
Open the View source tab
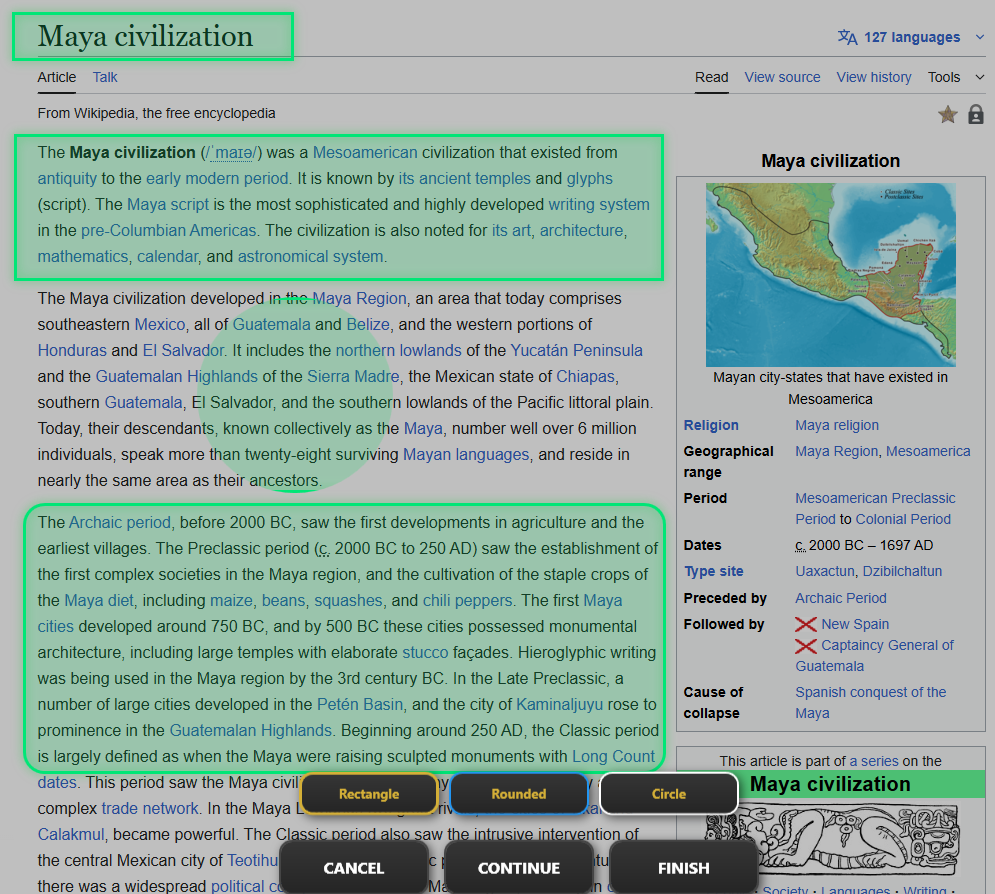pyautogui.click(x=782, y=77)
